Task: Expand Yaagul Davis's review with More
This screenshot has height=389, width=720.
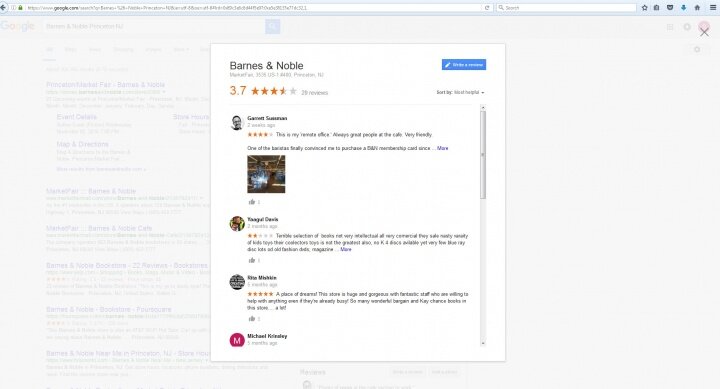Action: tap(346, 249)
